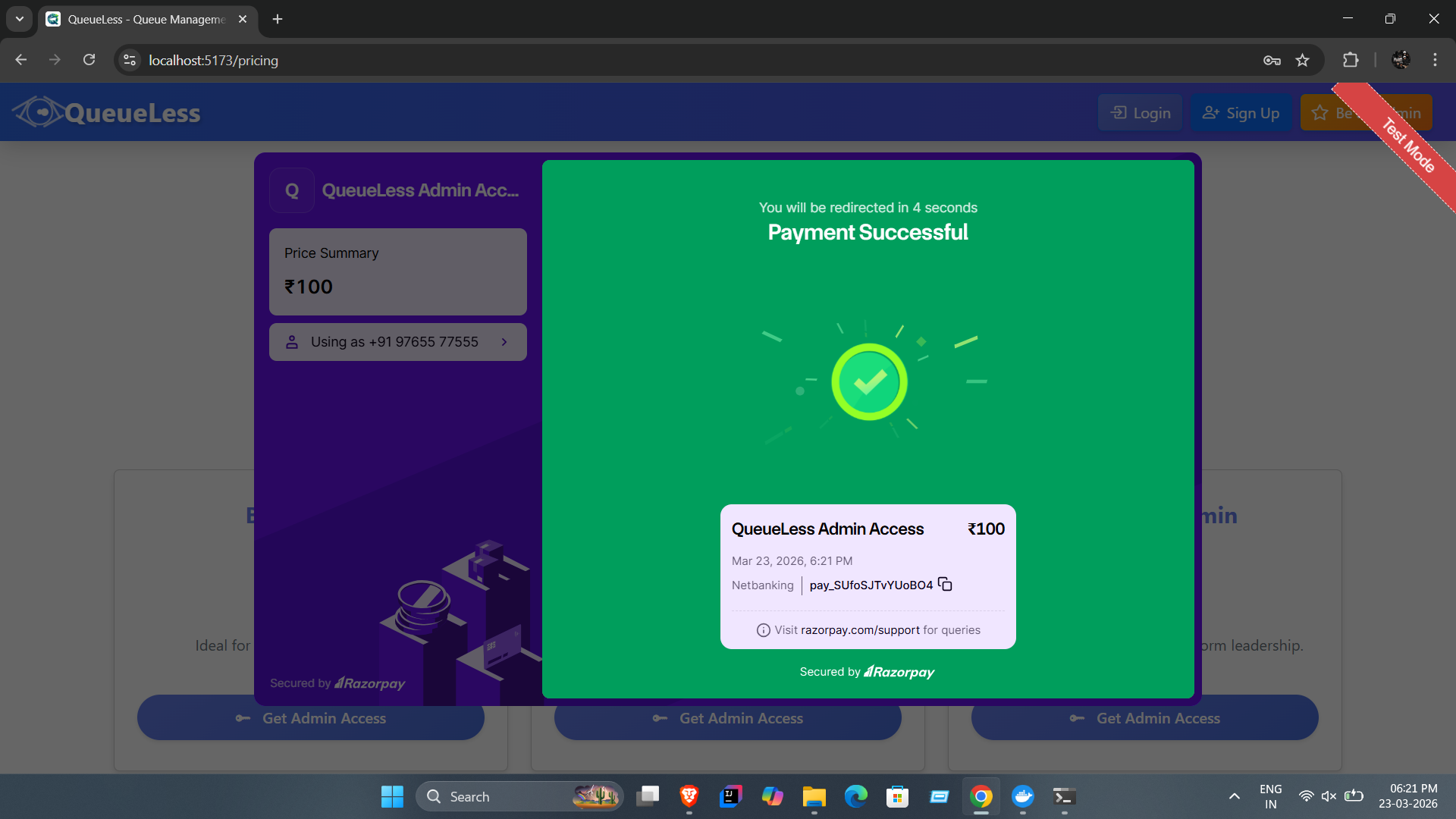Open Task View on the taskbar
This screenshot has width=1456, height=819.
[648, 796]
